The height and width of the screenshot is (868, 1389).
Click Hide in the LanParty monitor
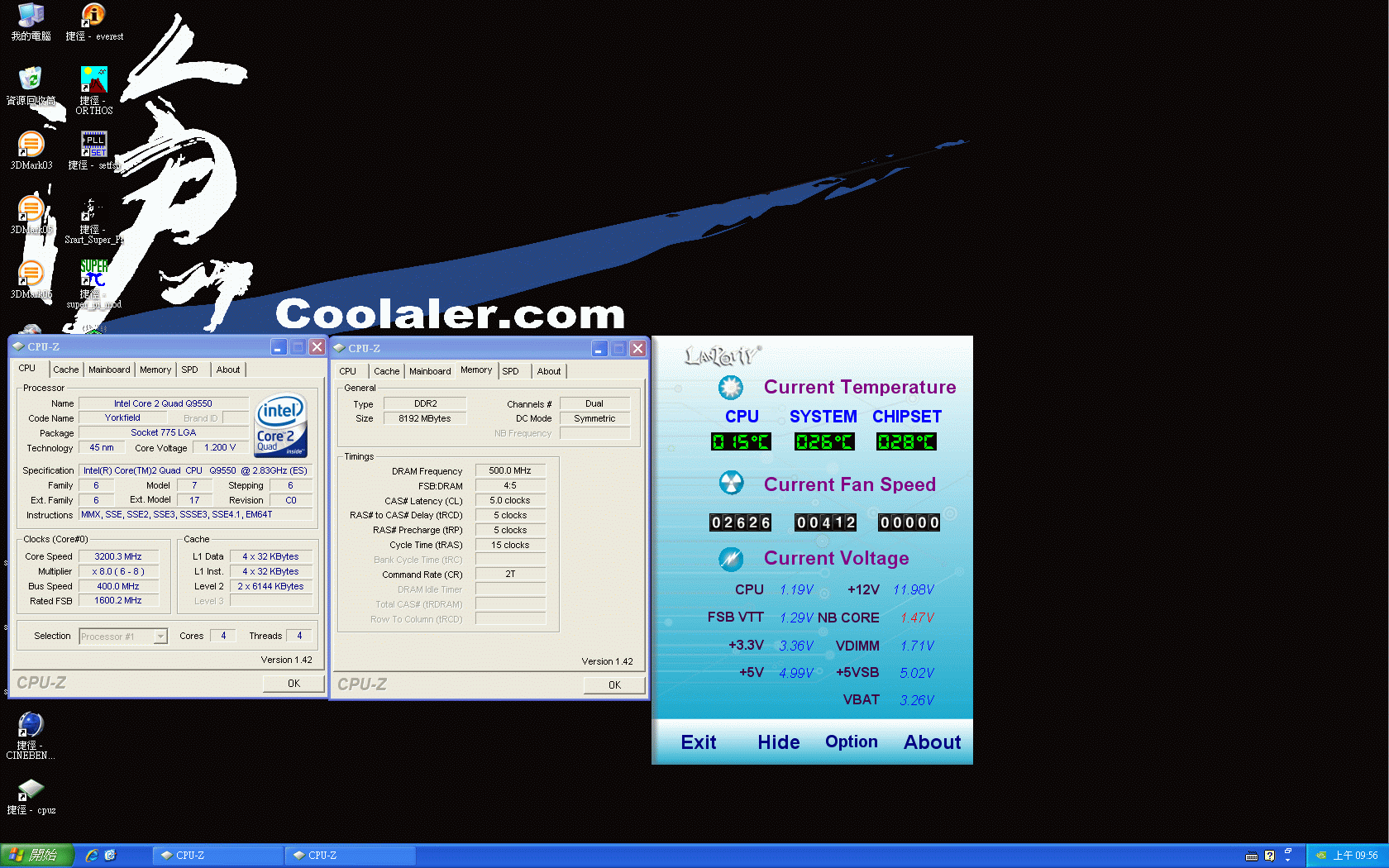(x=779, y=742)
